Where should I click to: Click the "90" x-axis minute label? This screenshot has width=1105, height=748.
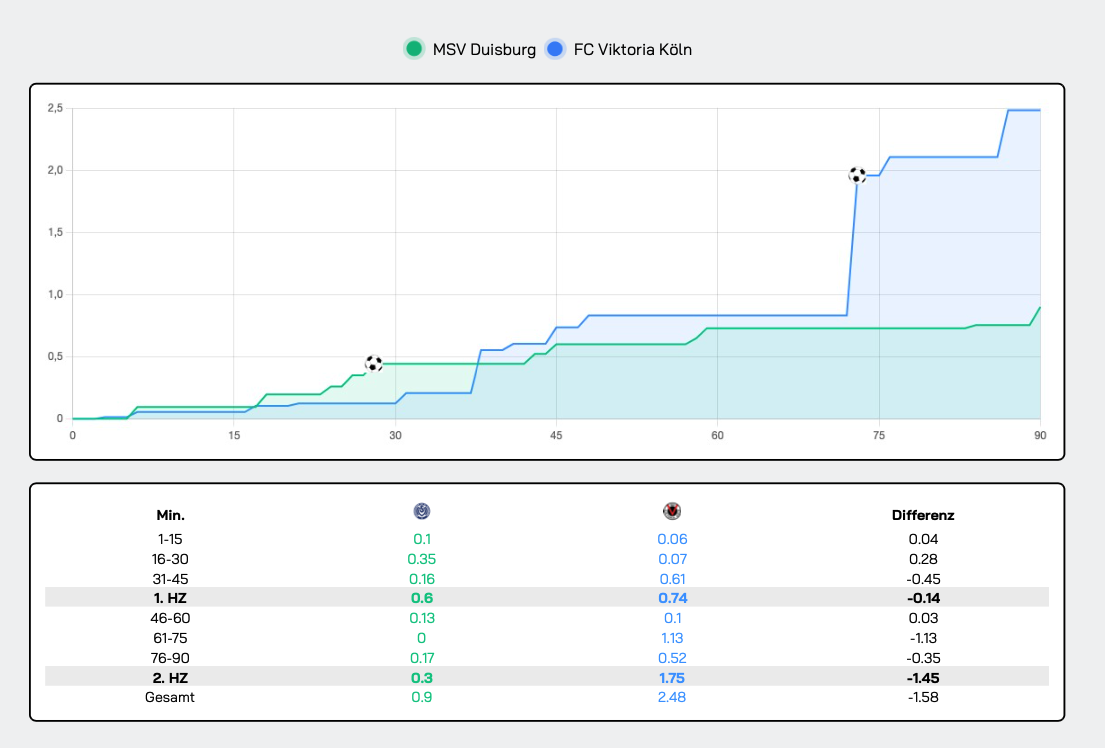(x=1040, y=436)
